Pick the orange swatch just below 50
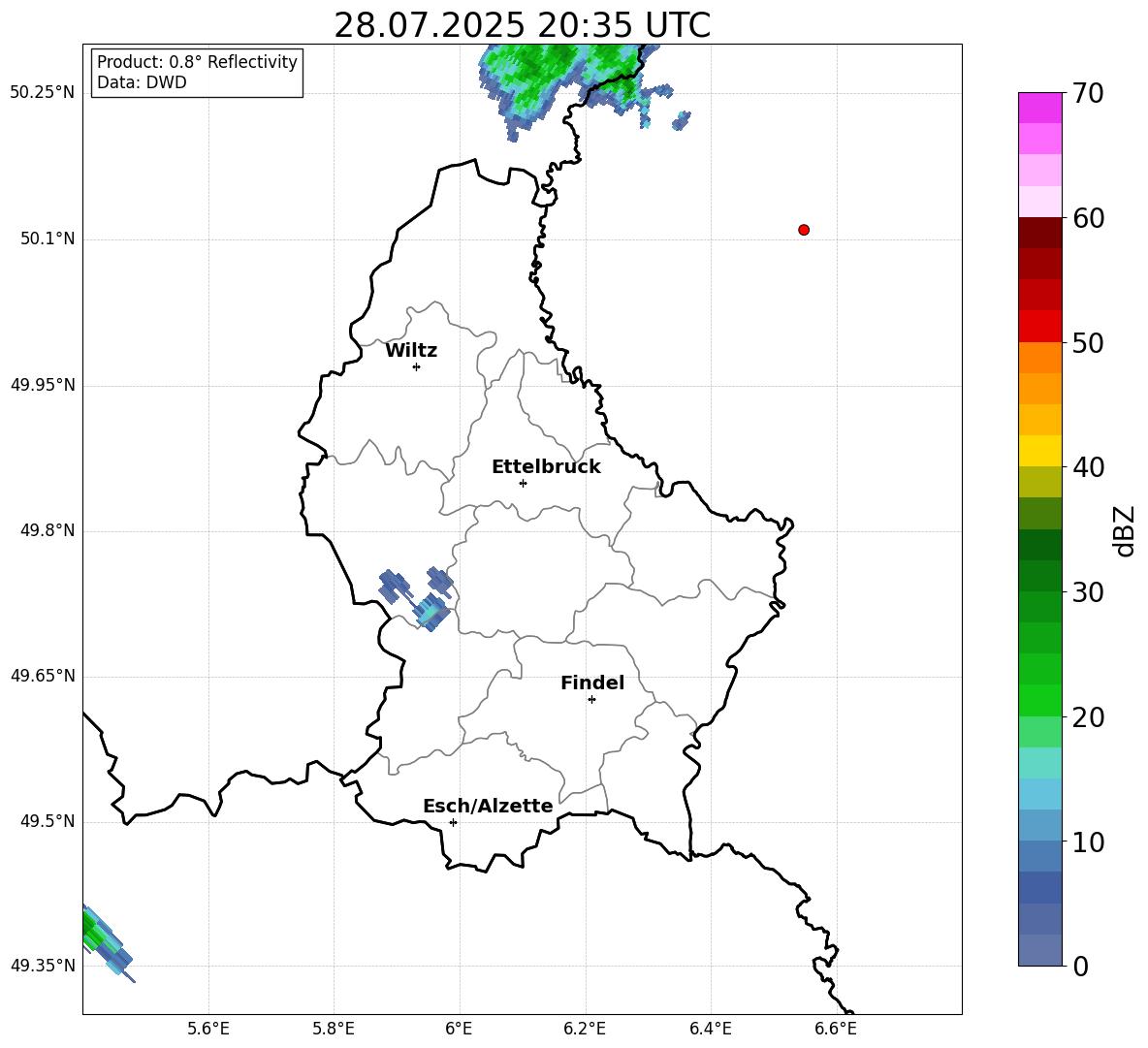This screenshot has width=1148, height=1048. tap(1039, 358)
